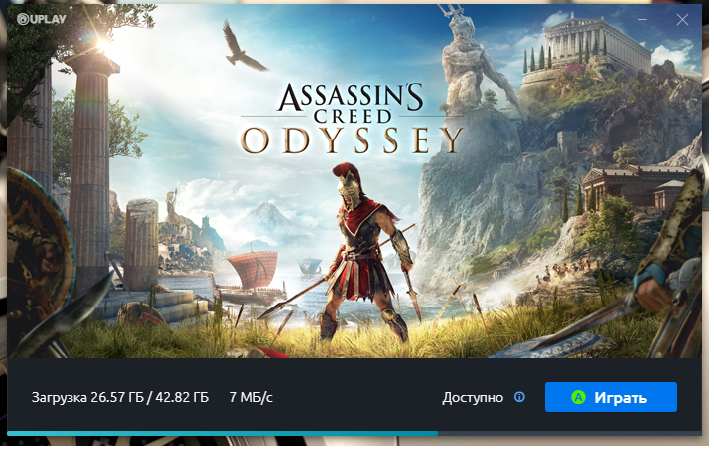Click the flying eagle in the artwork

[245, 47]
